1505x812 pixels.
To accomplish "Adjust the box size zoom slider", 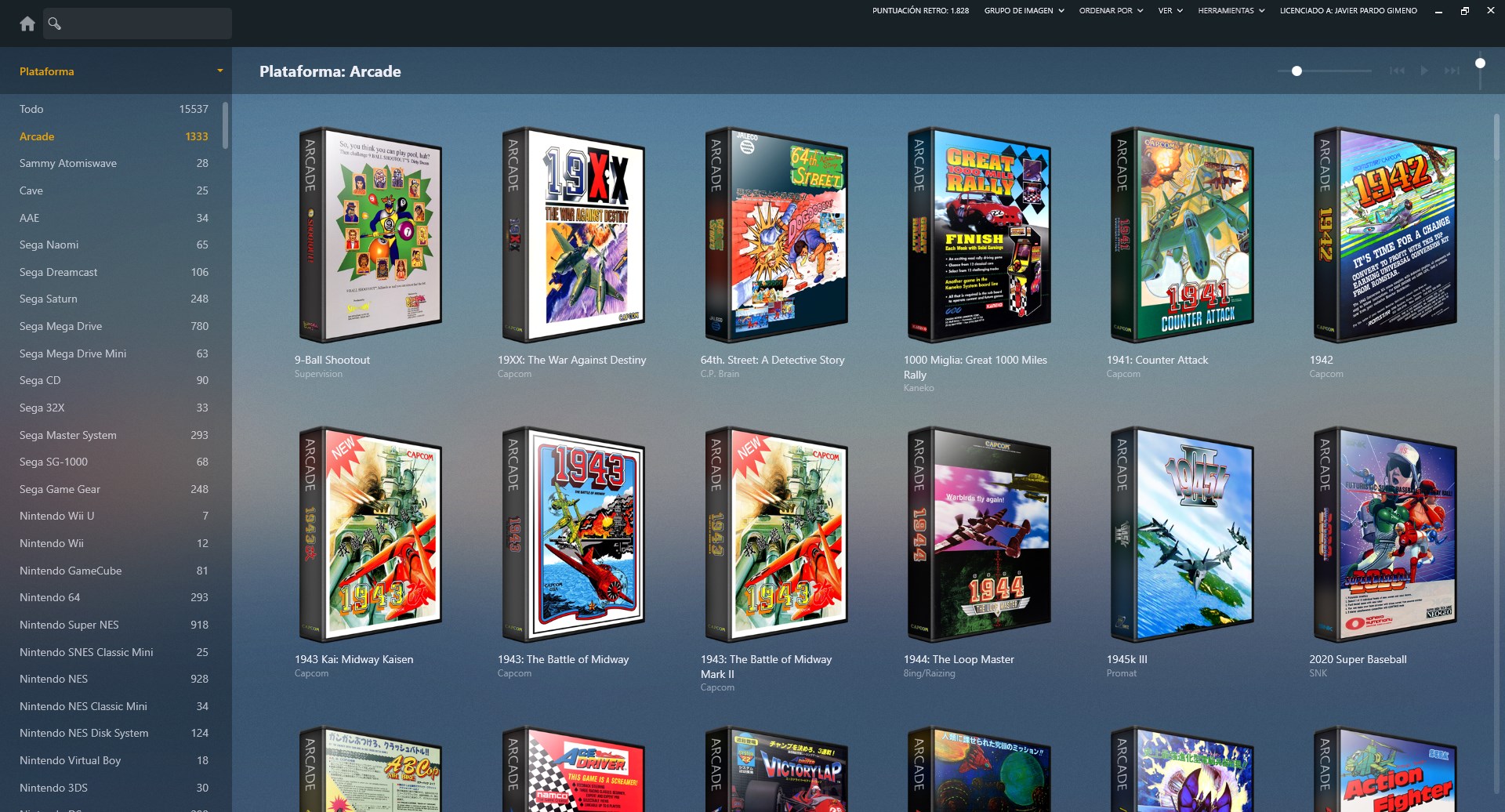I will pos(1324,71).
